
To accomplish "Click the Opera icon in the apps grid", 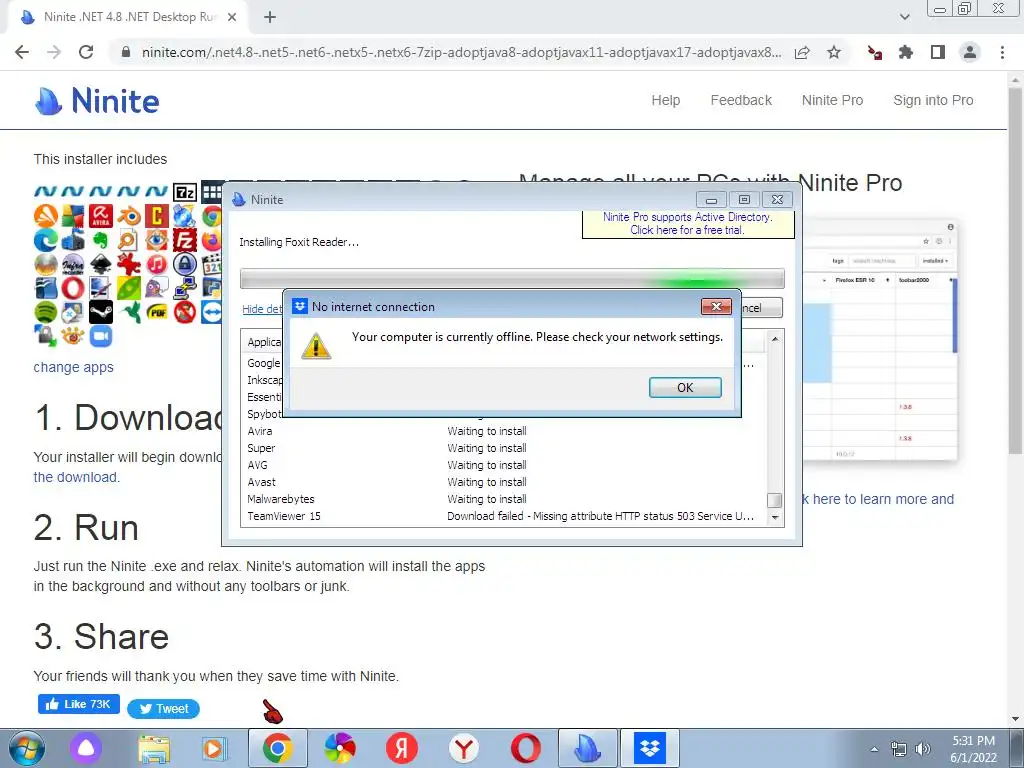I will (73, 287).
